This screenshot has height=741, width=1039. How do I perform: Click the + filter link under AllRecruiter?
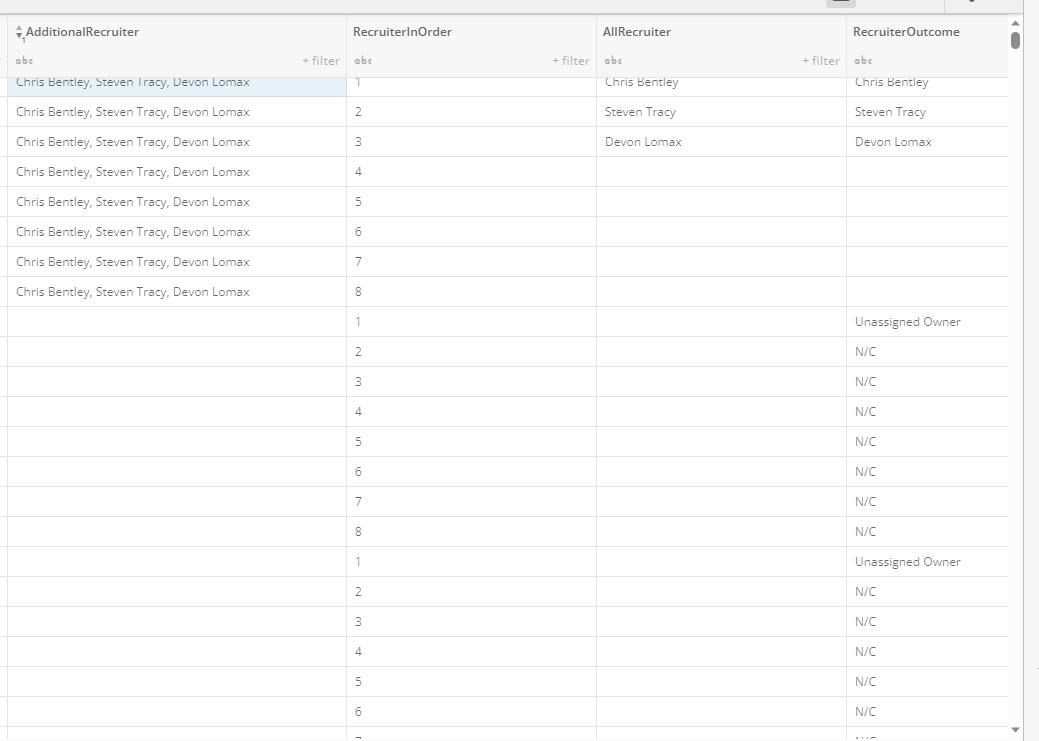[820, 60]
